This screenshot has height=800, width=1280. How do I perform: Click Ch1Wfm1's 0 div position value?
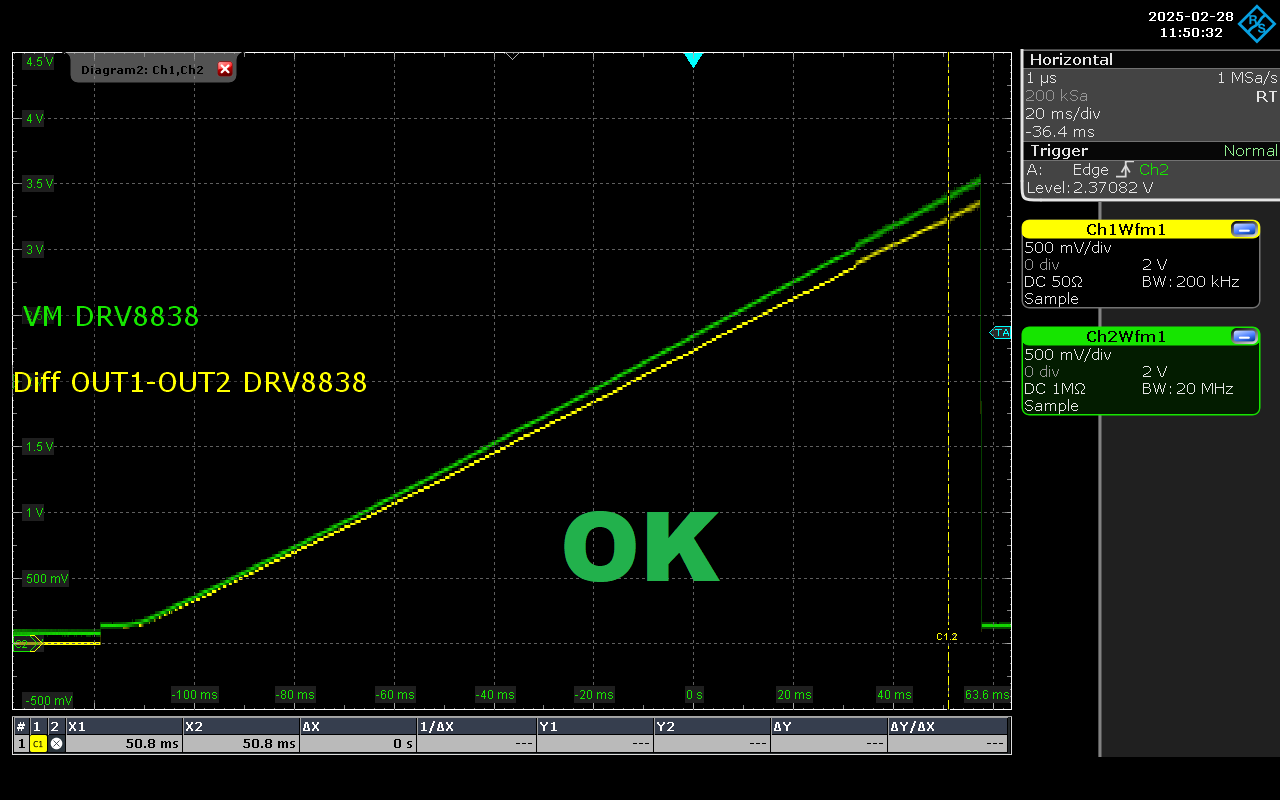pos(1042,265)
